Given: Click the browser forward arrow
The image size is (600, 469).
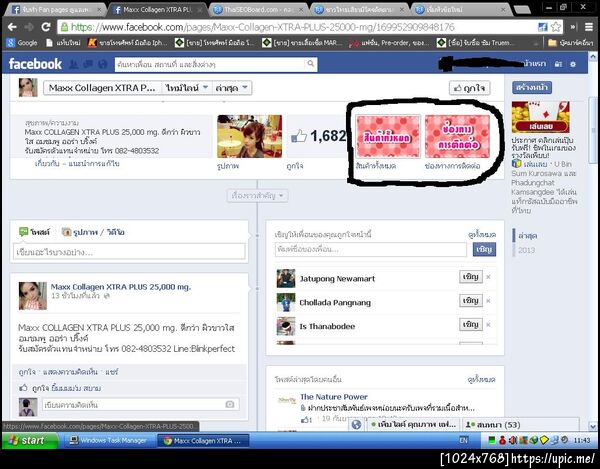Looking at the screenshot, I should (x=29, y=27).
